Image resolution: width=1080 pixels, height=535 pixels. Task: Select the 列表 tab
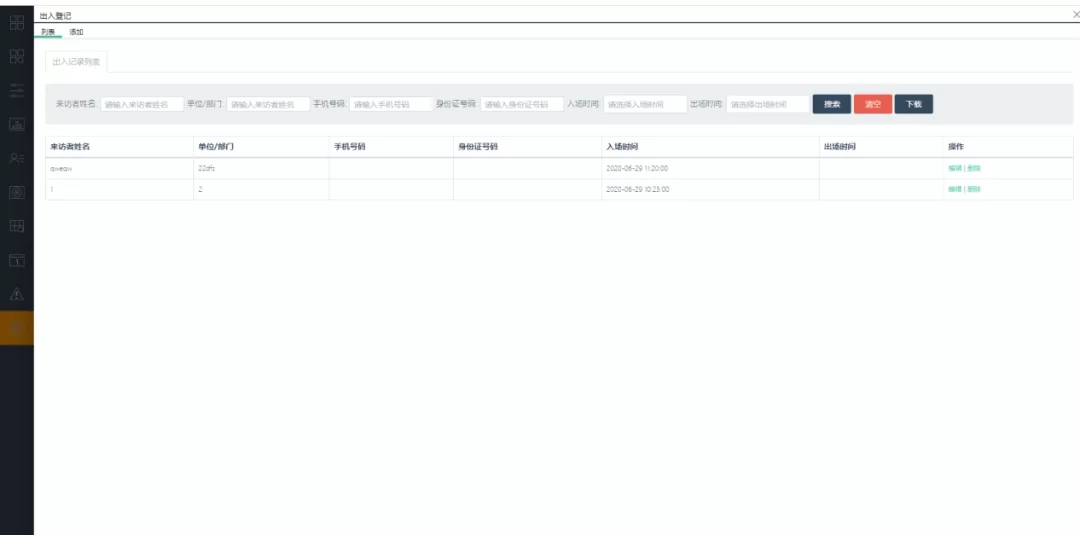tap(48, 32)
